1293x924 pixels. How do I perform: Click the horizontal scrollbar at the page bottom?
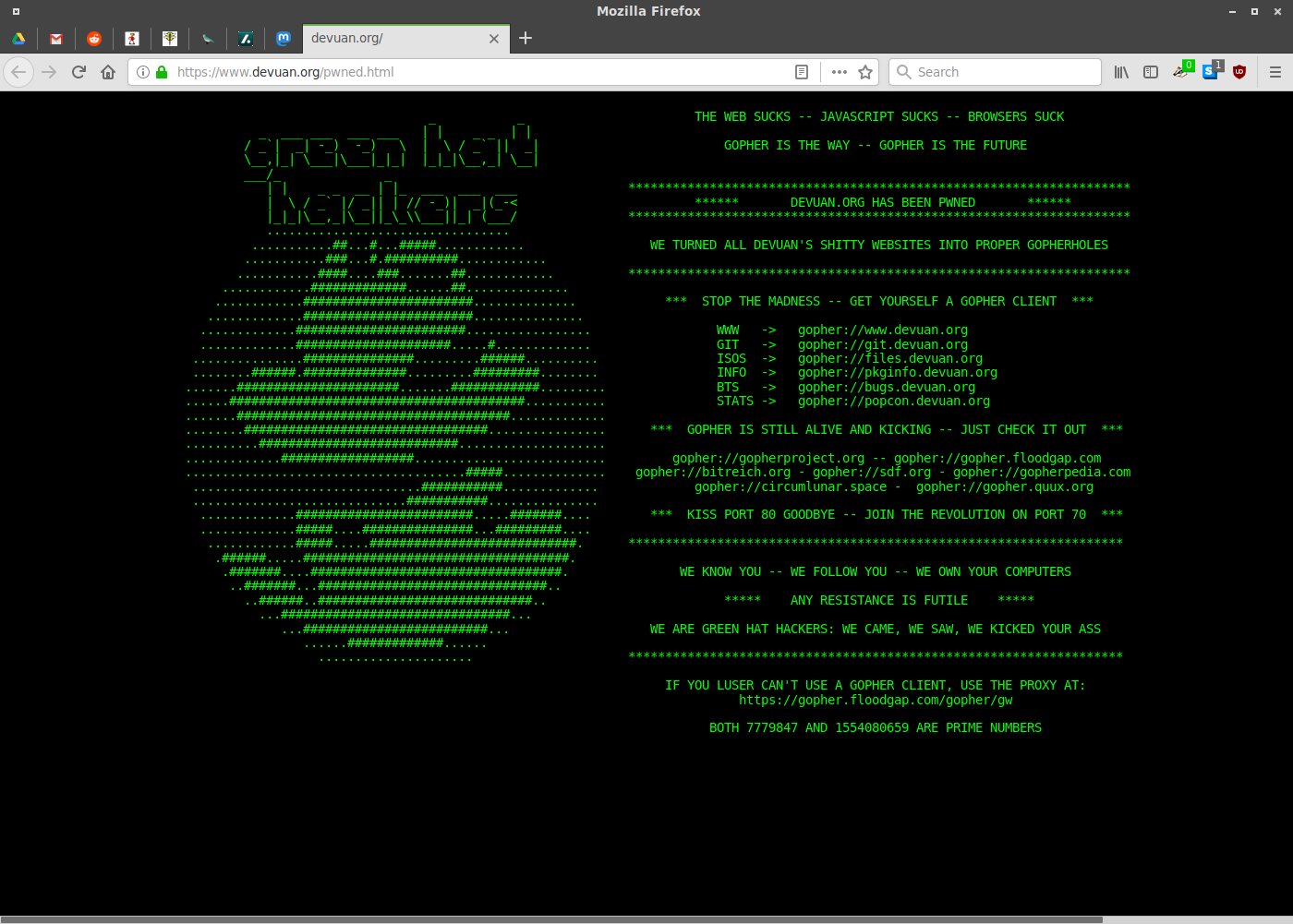point(551,920)
